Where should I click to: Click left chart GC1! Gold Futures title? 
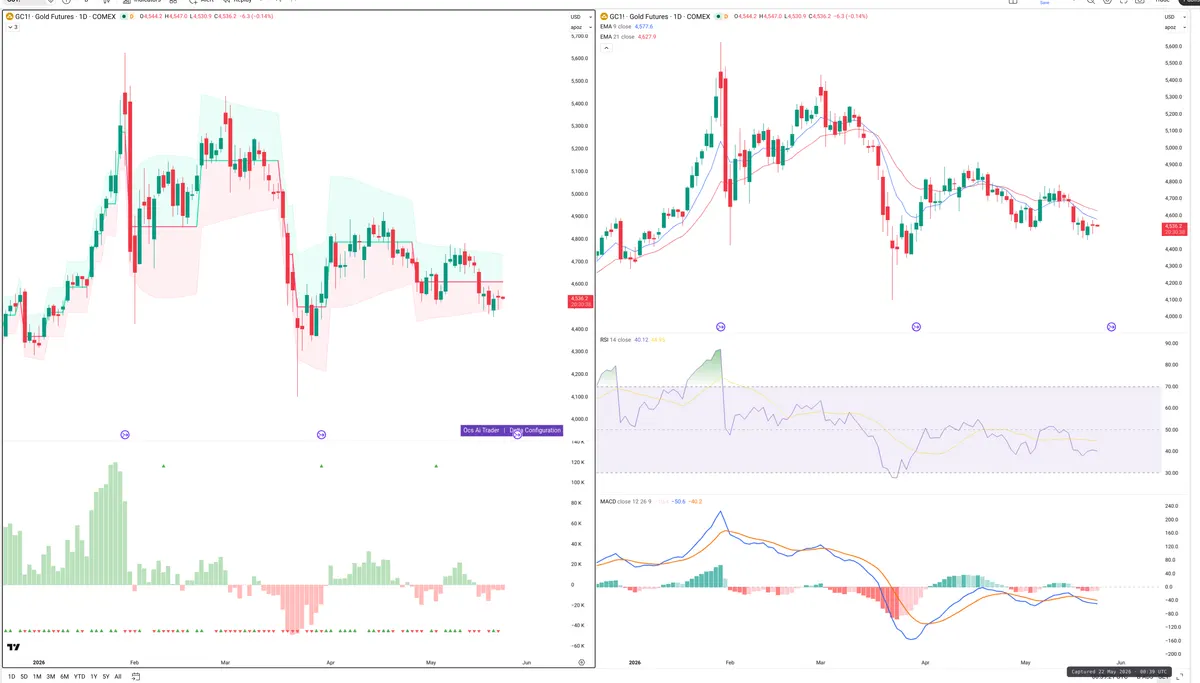65,17
